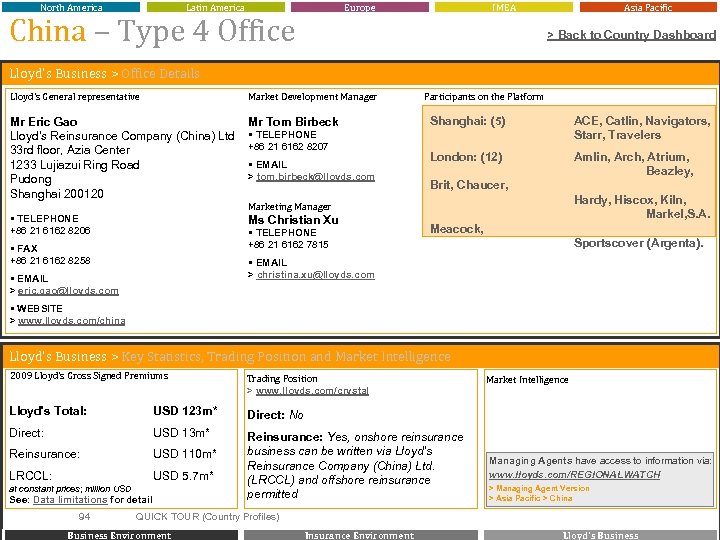This screenshot has width=720, height=540.
Task: Click the Shanghai: (5) participants label
Action: (467, 121)
